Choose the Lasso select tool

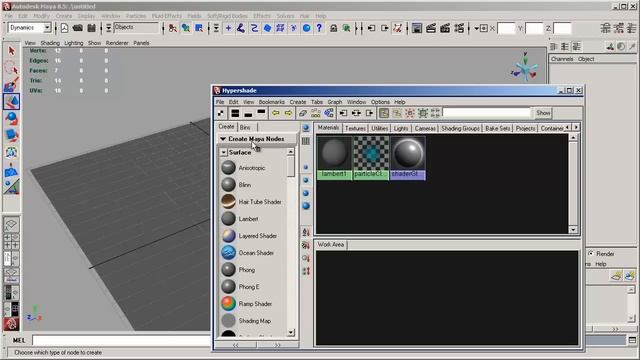(11, 67)
